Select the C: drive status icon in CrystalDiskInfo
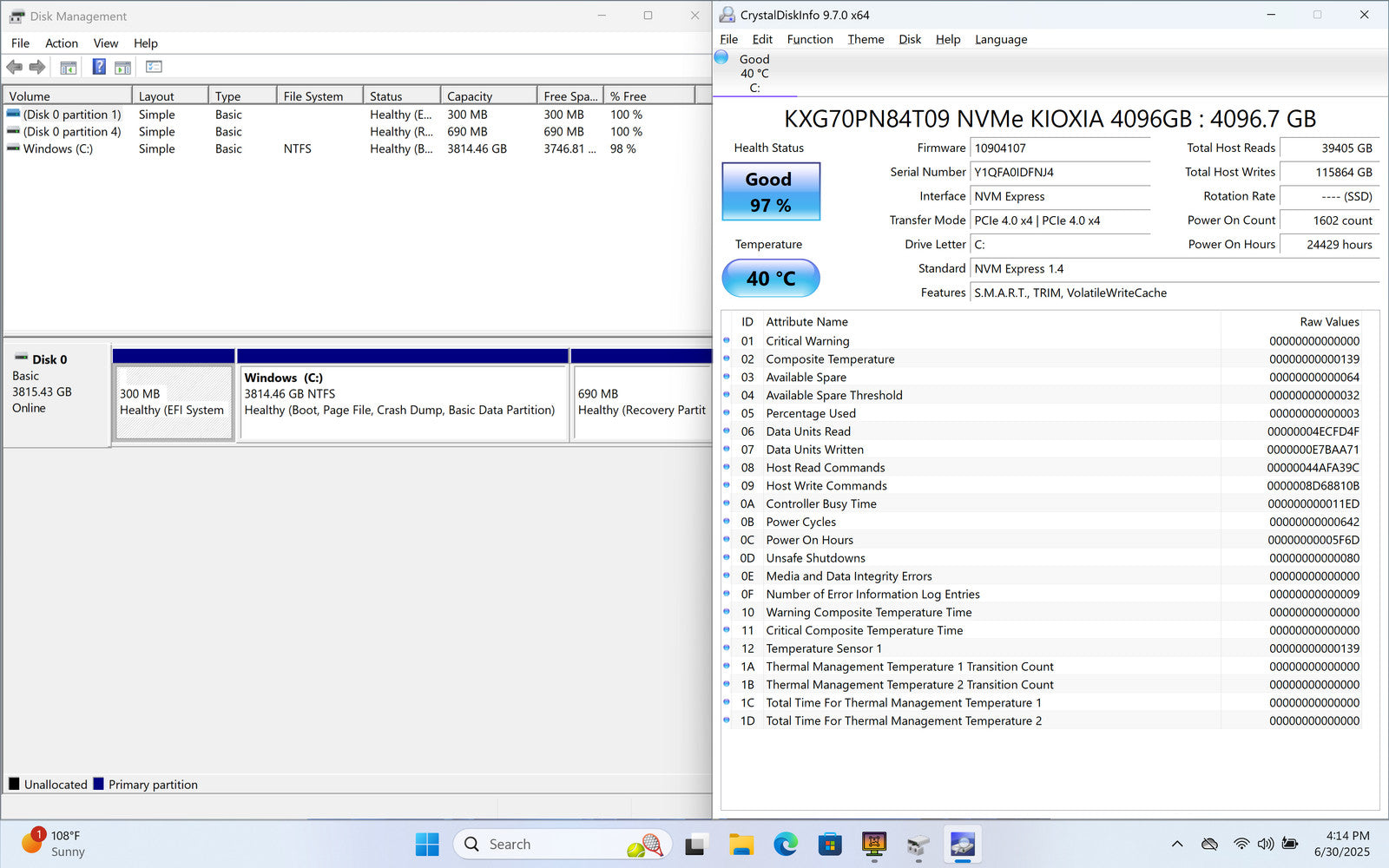1389x868 pixels. (x=721, y=58)
